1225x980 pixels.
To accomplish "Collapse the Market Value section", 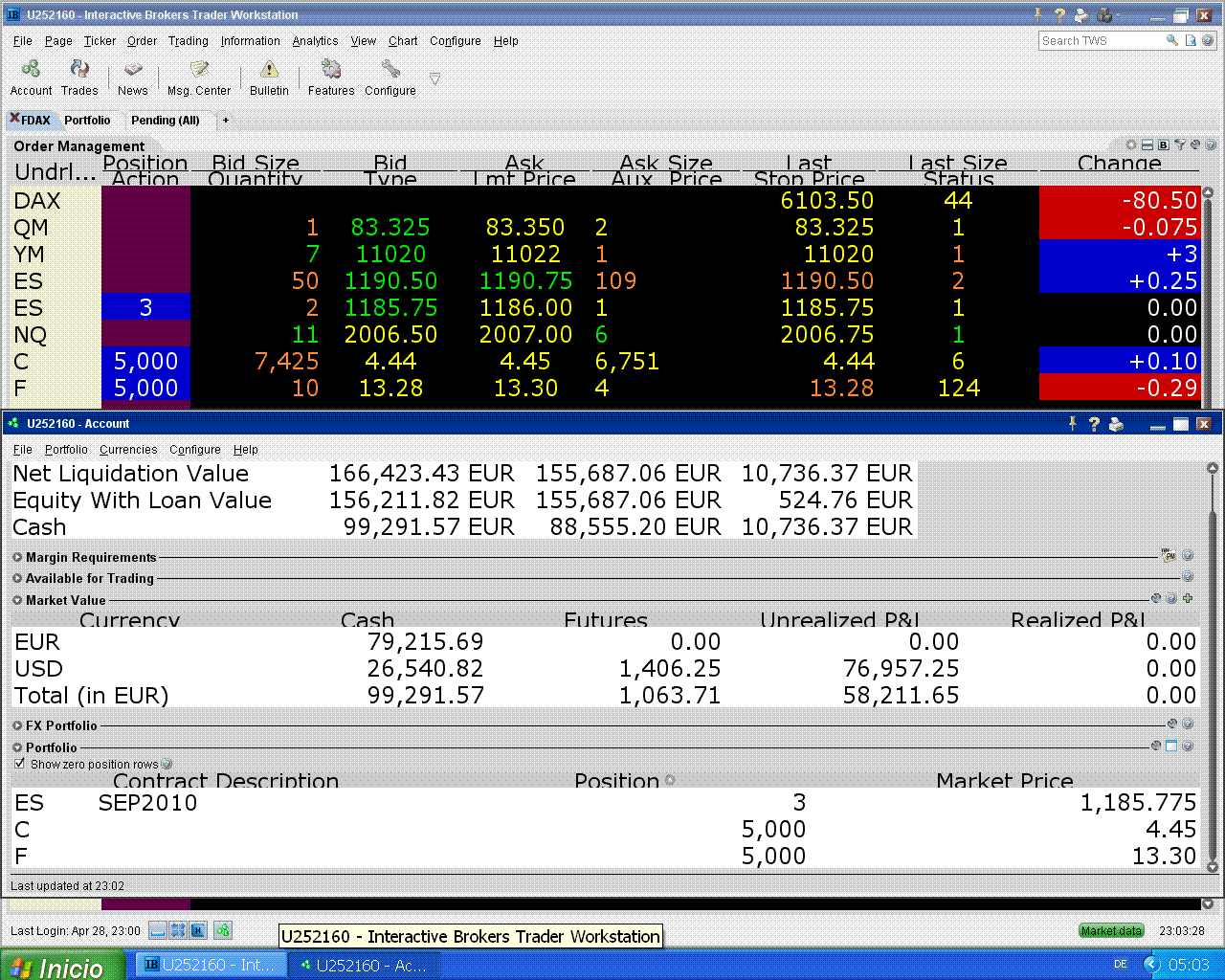I will (x=17, y=600).
